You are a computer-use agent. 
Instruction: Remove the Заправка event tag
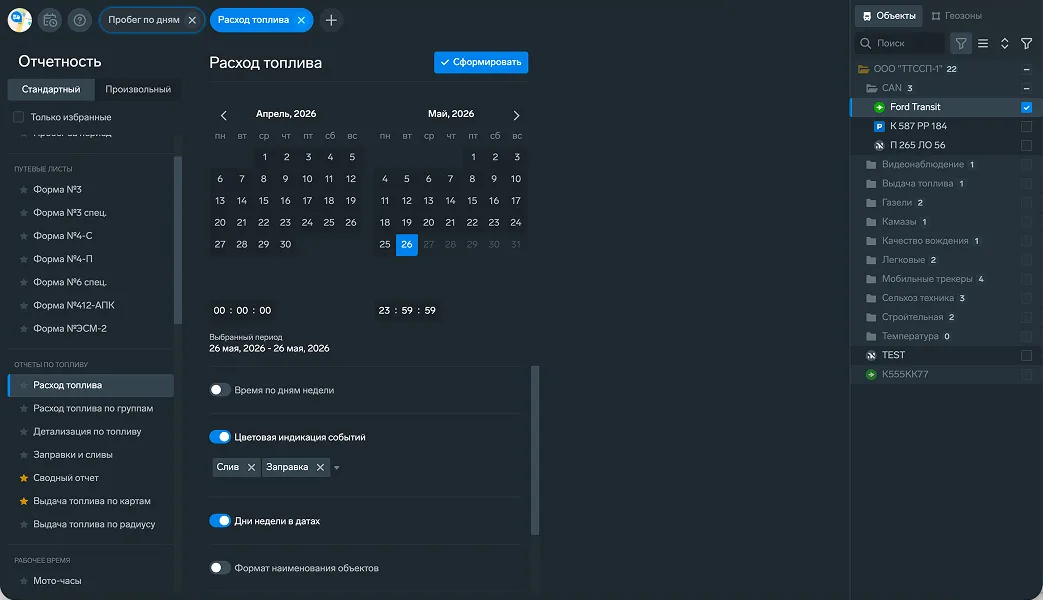coord(320,468)
